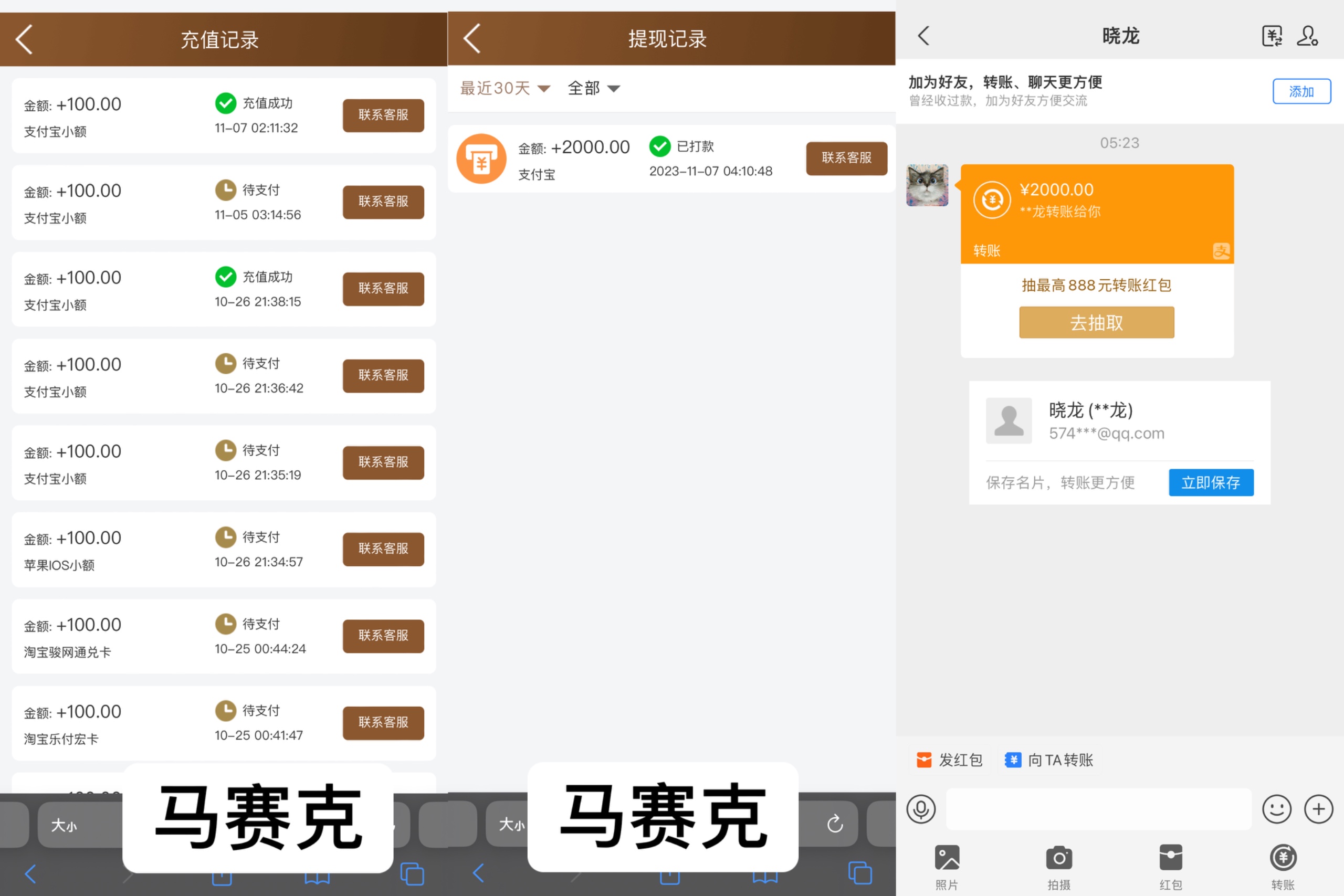
Task: Tap the microphone voice input icon
Action: tap(920, 809)
